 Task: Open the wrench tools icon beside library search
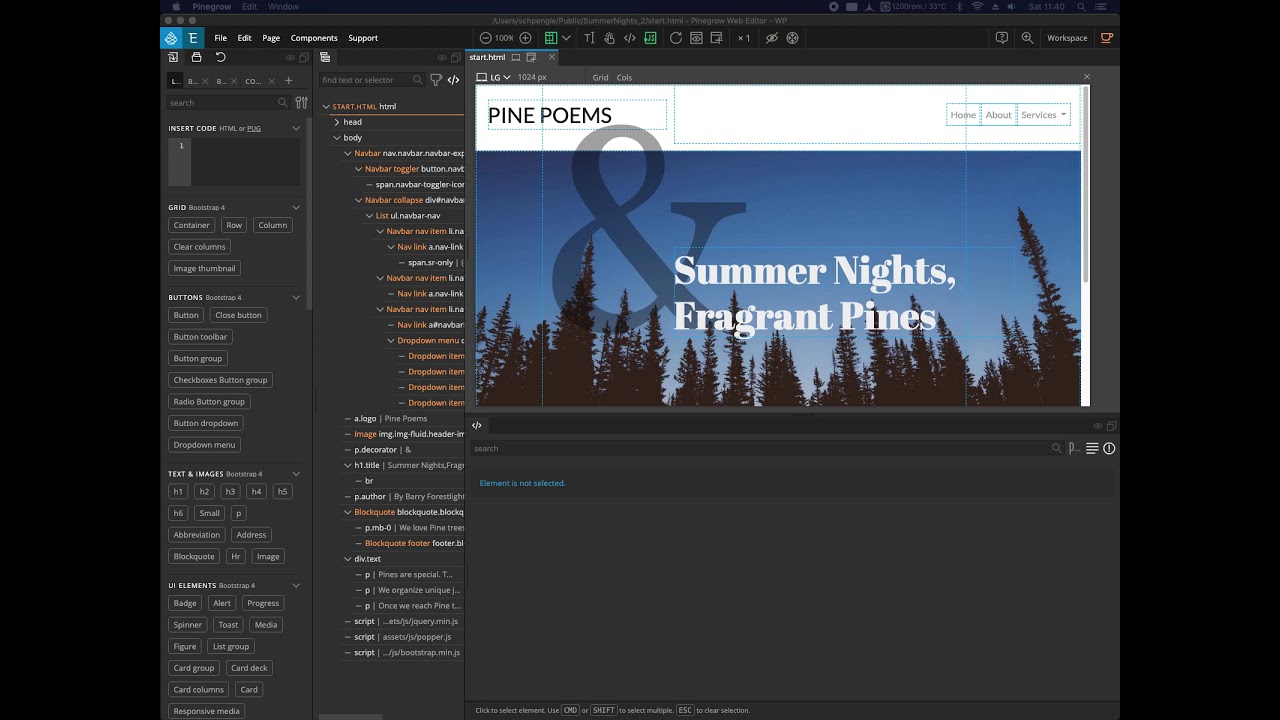pyautogui.click(x=301, y=102)
